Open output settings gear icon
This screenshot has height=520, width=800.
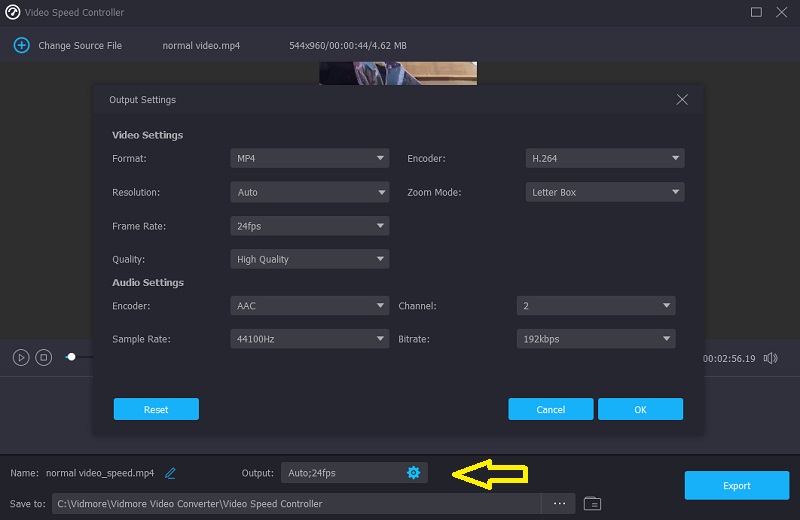[x=413, y=473]
